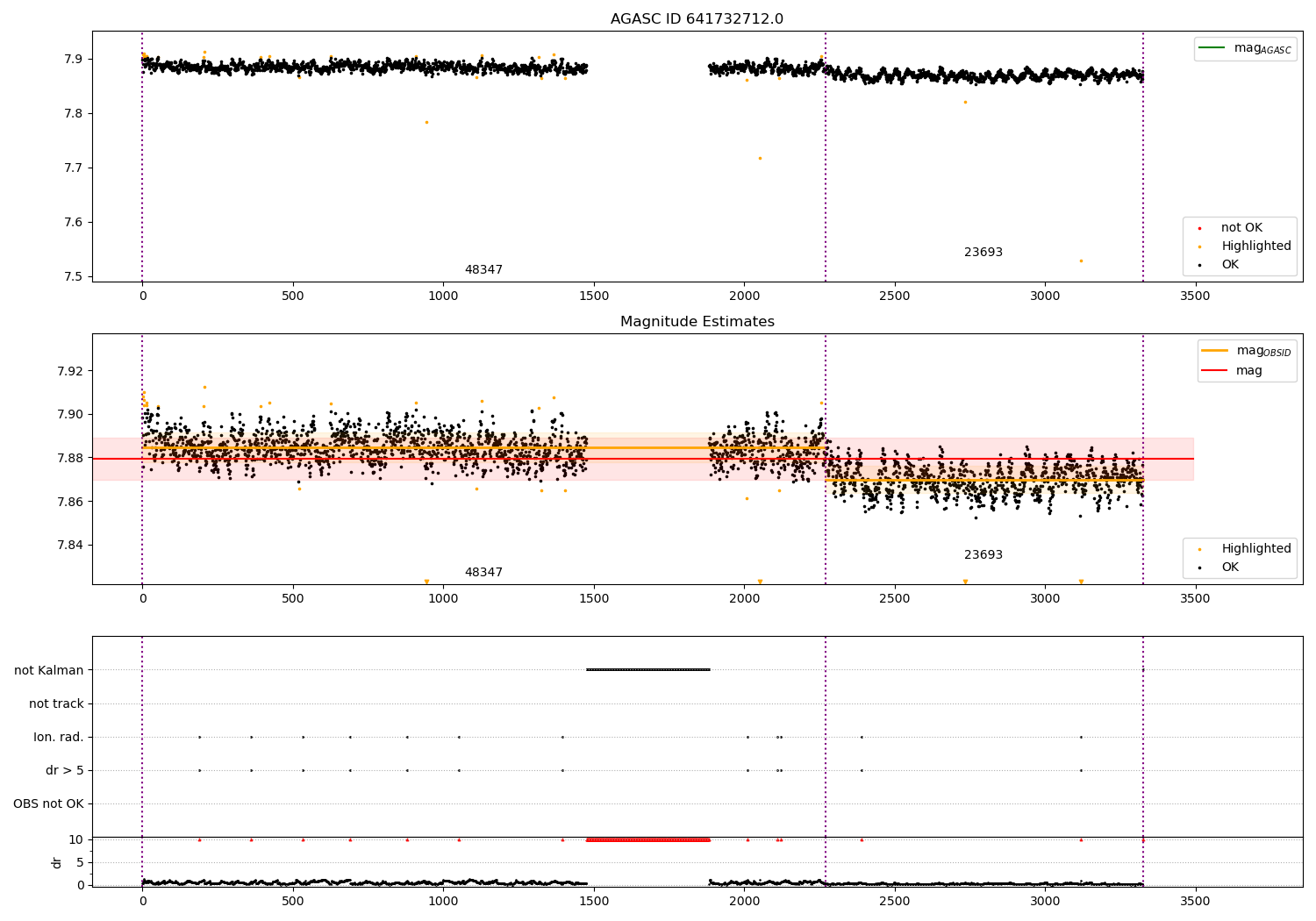
Task: Click the orange outlier near 7.82 in top plot
Action: 965,103
